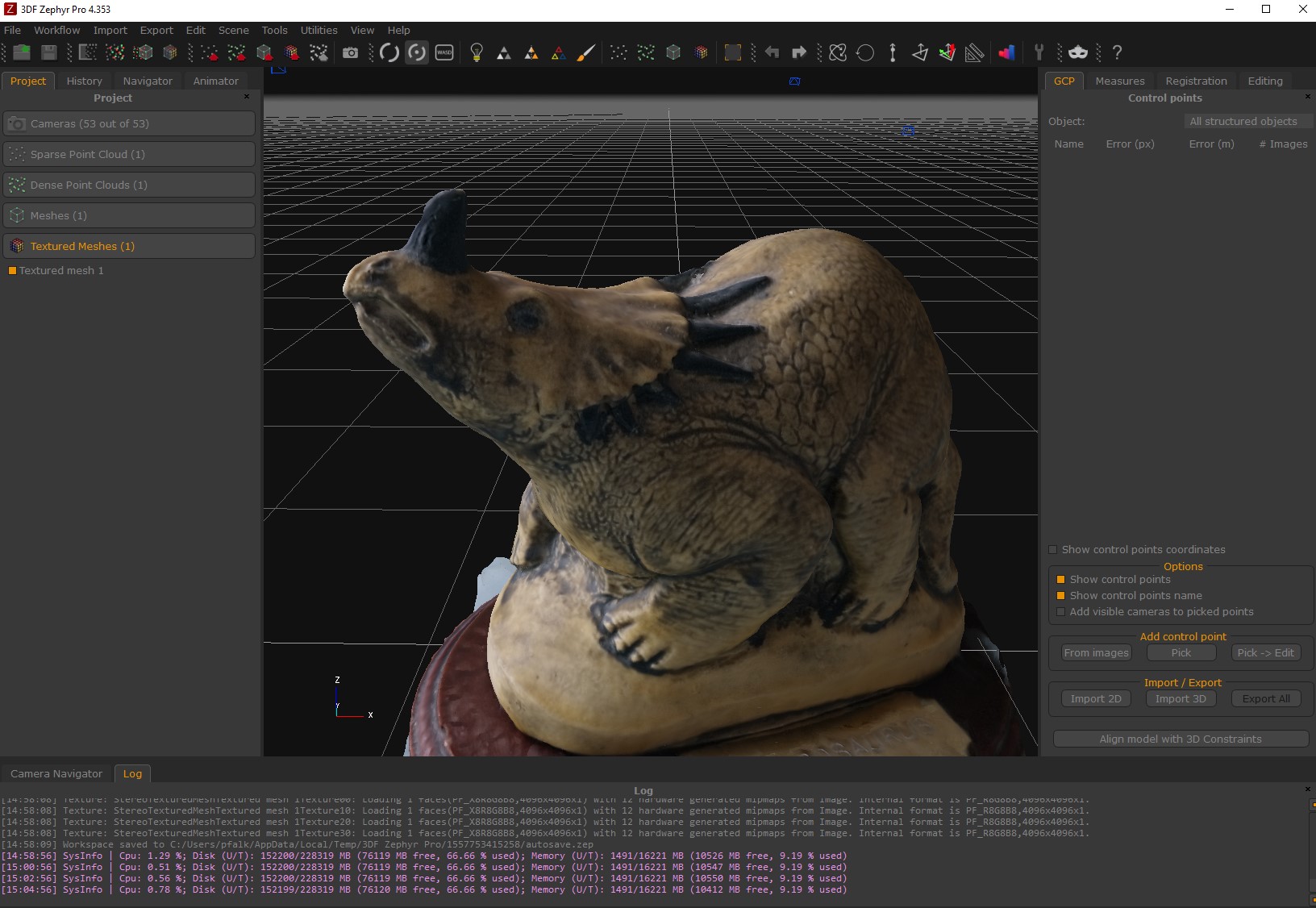
Task: Click the save floppy disk icon
Action: pyautogui.click(x=49, y=53)
